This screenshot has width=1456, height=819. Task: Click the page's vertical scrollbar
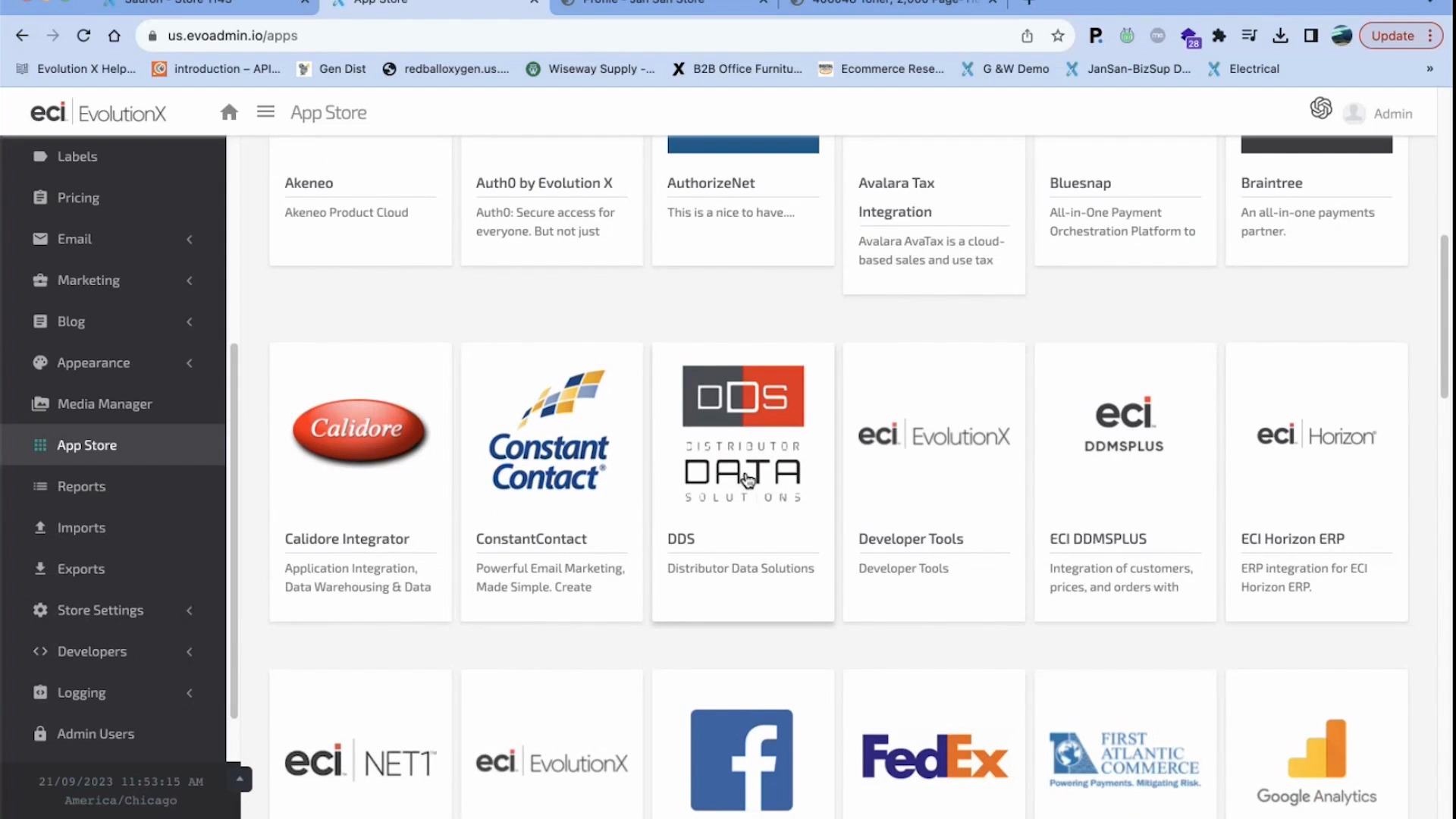click(1444, 315)
